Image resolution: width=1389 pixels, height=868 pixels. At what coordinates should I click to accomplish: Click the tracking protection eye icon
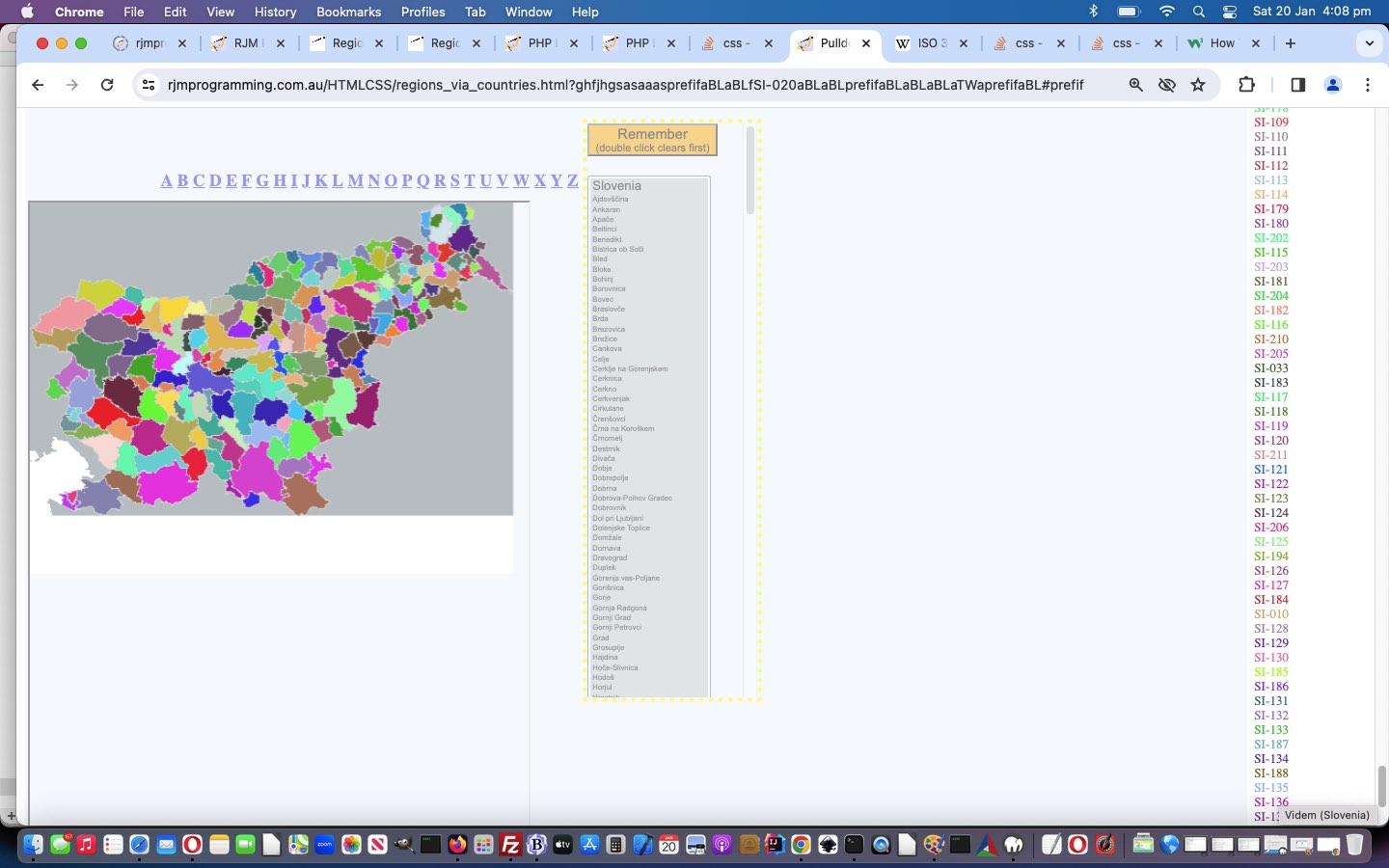(1166, 85)
